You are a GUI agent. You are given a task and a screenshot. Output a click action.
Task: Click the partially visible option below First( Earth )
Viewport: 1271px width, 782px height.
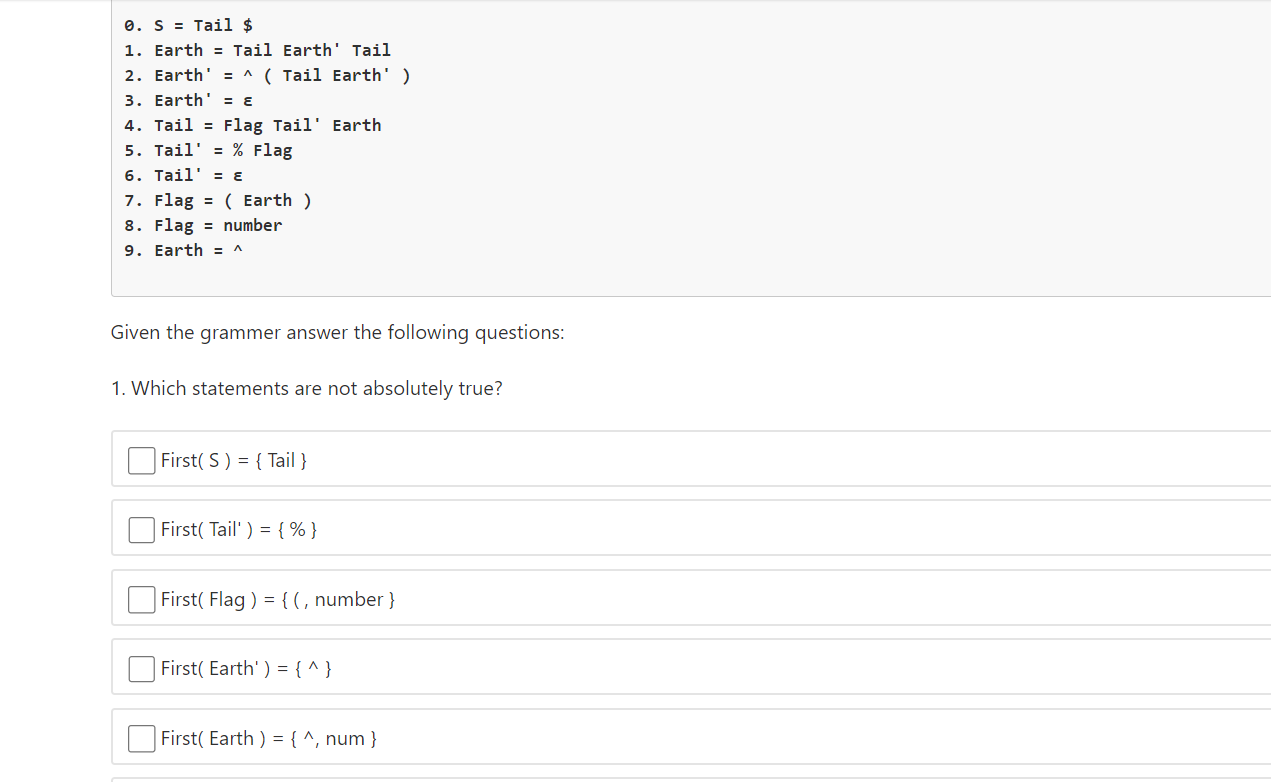click(x=400, y=778)
